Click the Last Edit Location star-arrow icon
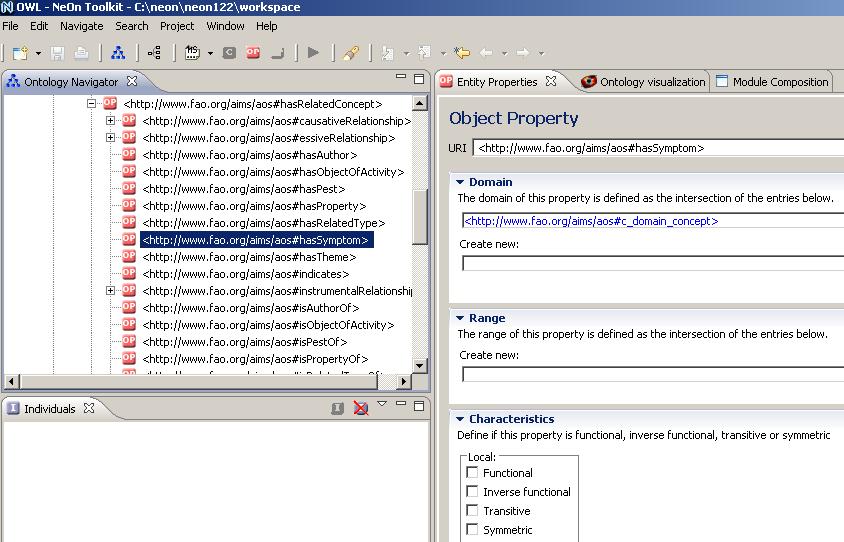The width and height of the screenshot is (844, 542). point(462,52)
